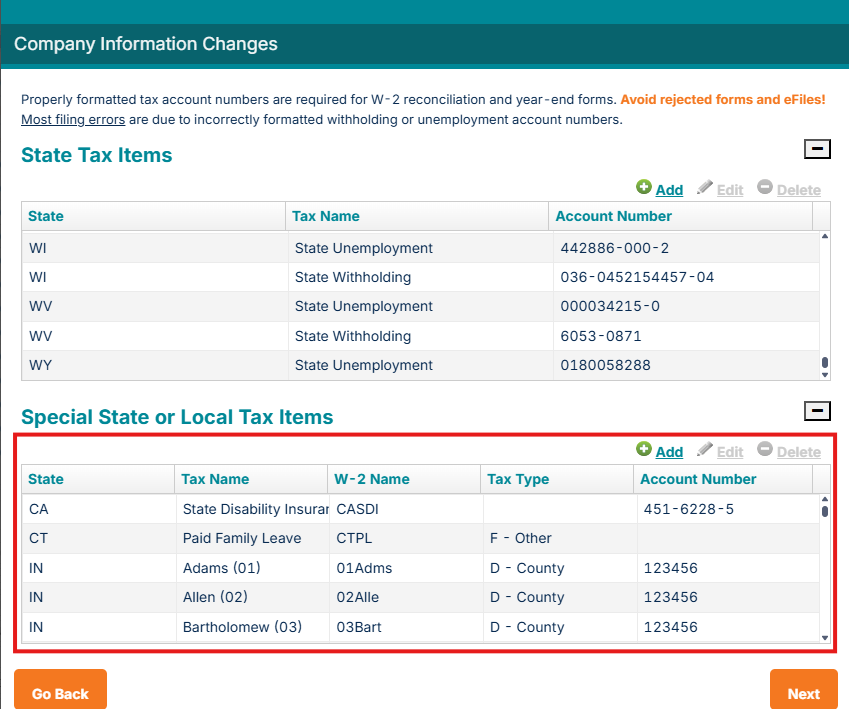
Task: Sort State Tax Items by Account Number column
Action: coord(681,216)
